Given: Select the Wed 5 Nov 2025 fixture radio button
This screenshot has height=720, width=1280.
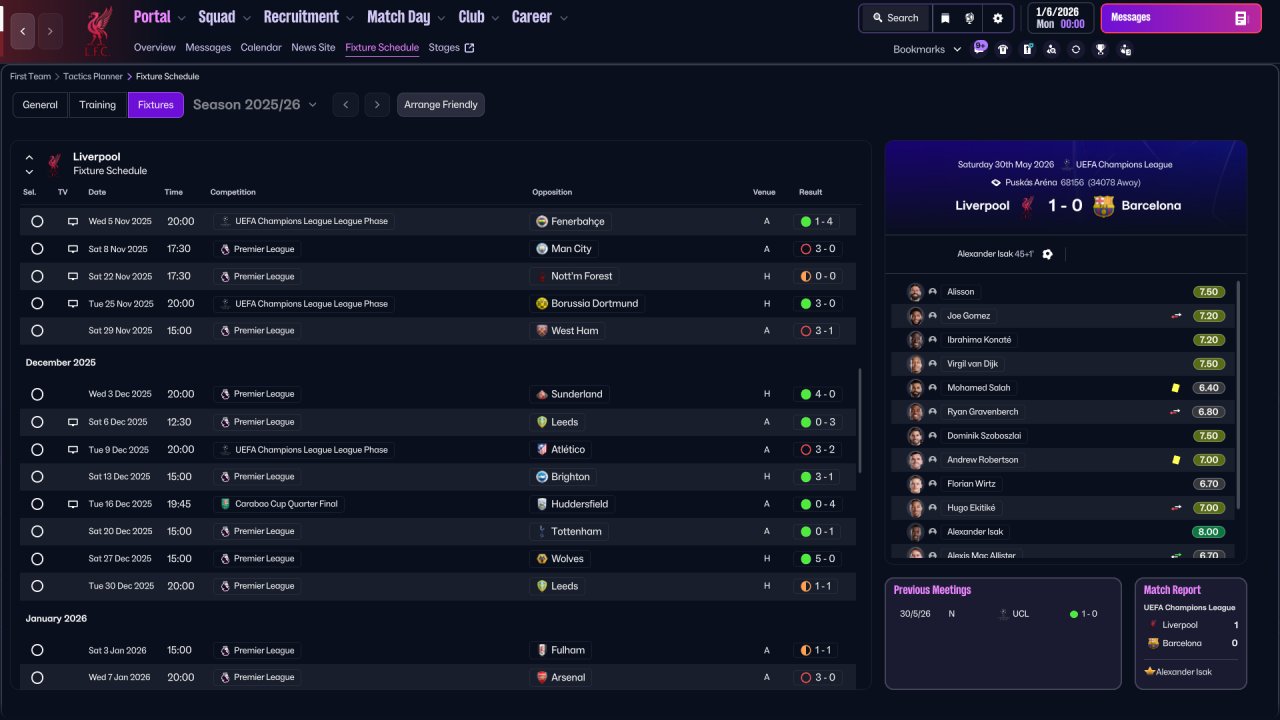Looking at the screenshot, I should click(37, 221).
